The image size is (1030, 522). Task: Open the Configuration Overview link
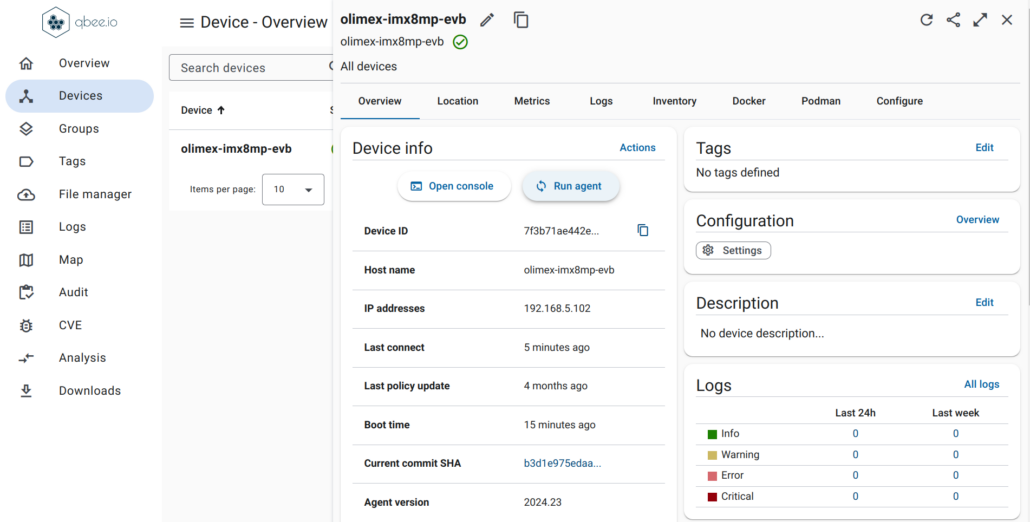[977, 220]
